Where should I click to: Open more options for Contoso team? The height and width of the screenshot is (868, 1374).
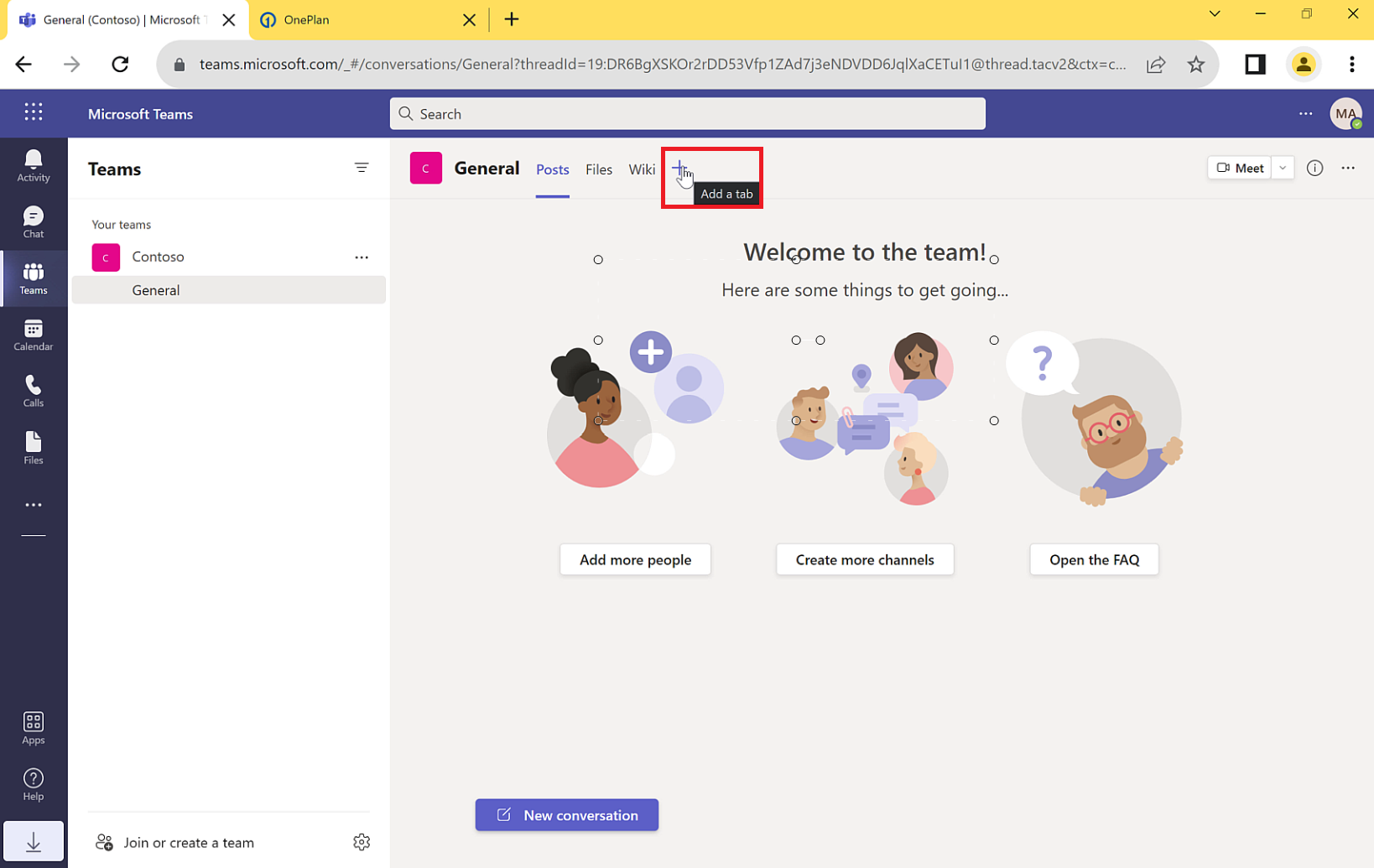pos(362,257)
